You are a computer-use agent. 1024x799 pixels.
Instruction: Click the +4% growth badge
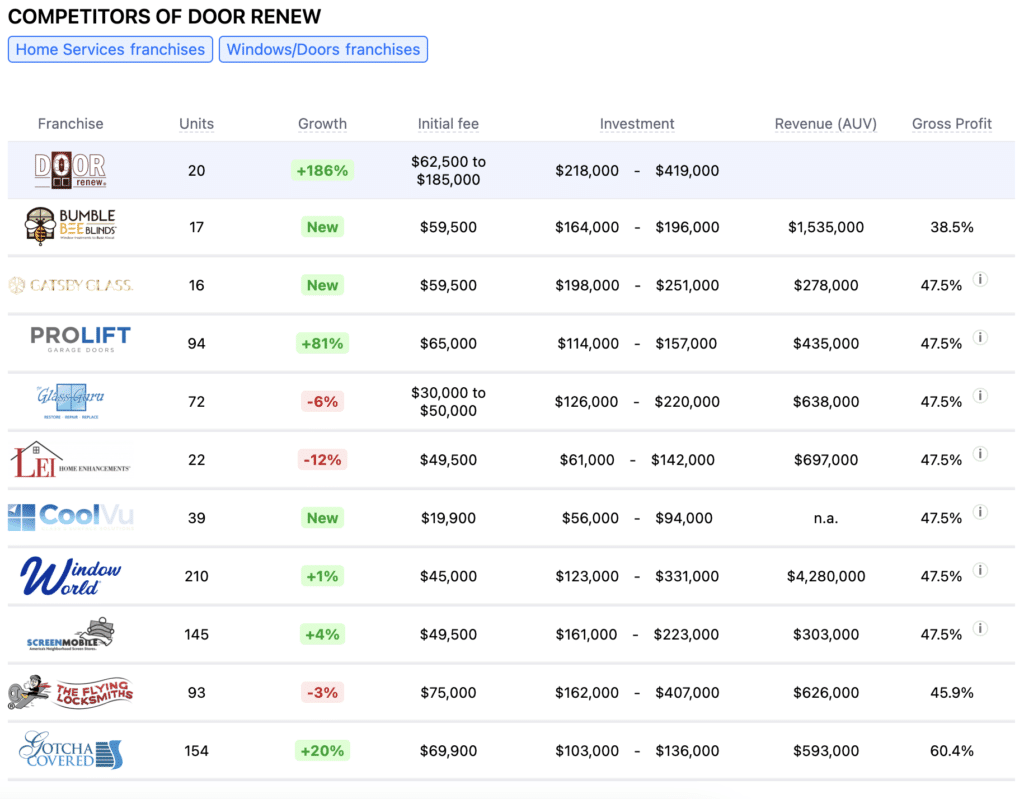[x=323, y=634]
